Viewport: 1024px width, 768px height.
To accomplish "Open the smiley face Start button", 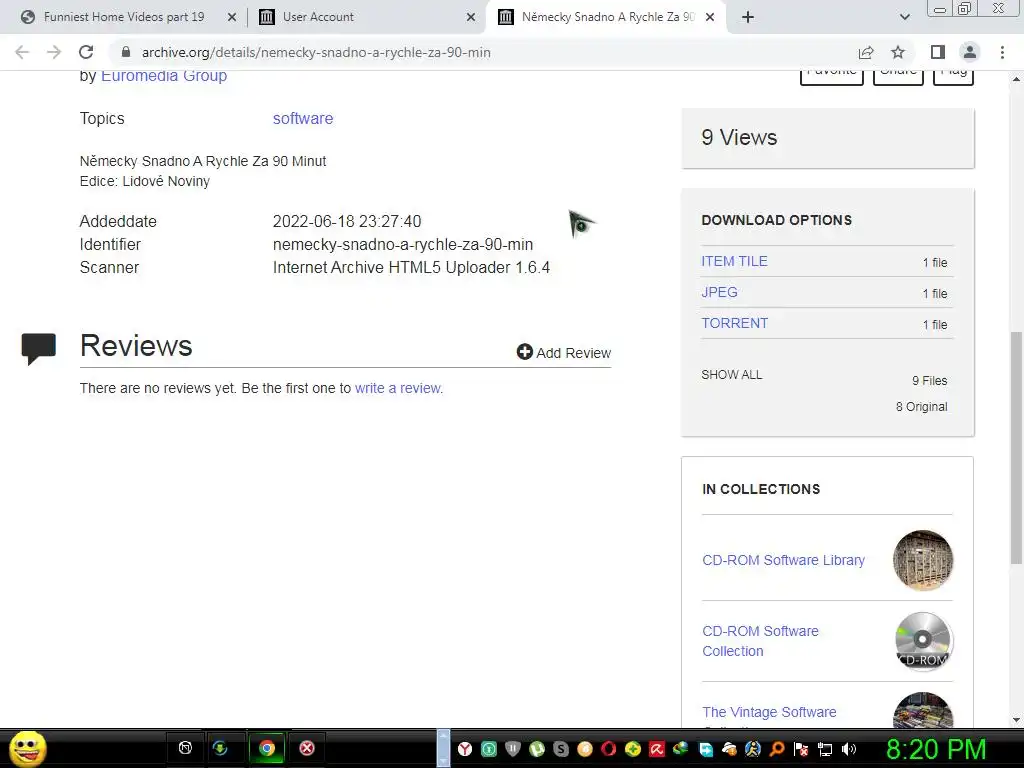I will coord(27,748).
